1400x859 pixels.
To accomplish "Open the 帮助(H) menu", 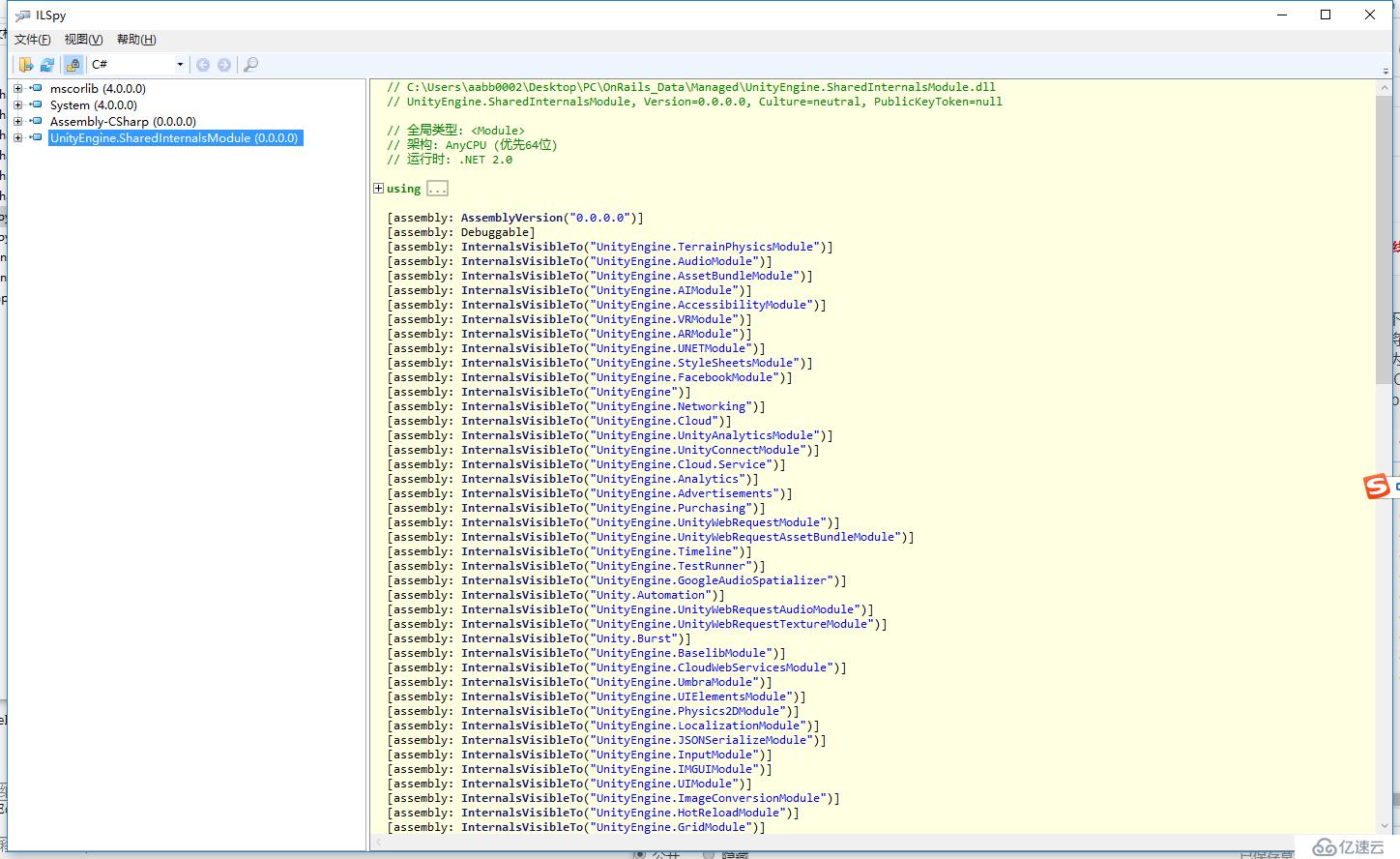I will click(136, 40).
